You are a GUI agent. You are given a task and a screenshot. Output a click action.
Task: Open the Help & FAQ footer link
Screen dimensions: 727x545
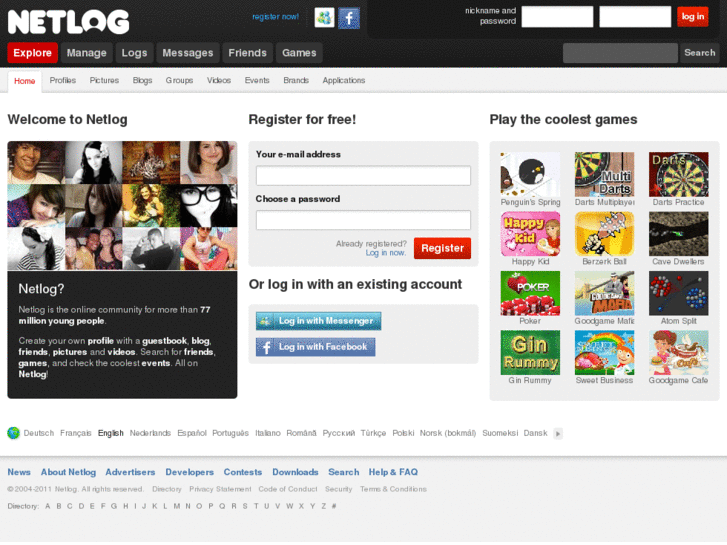click(x=393, y=472)
